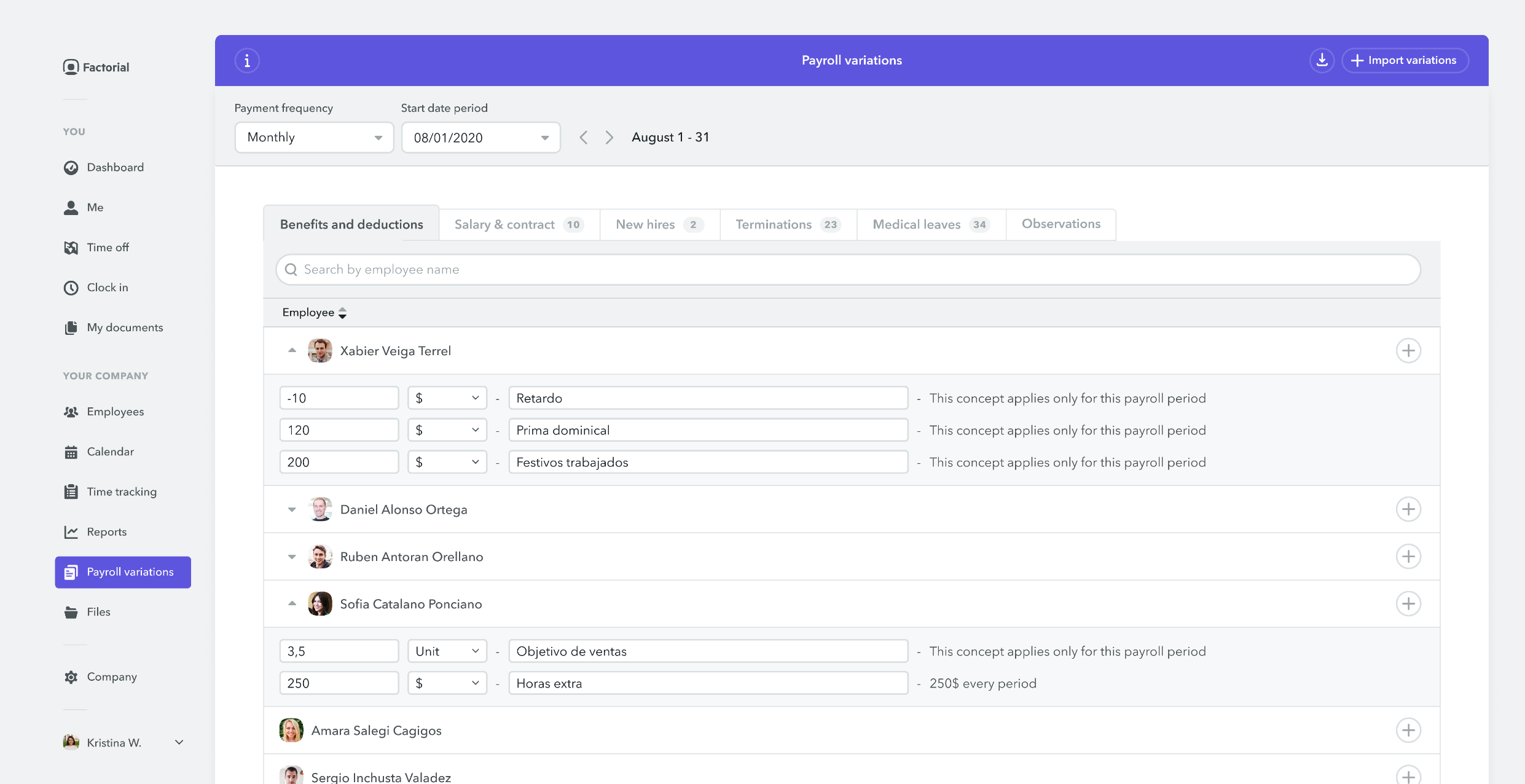The image size is (1525, 784).
Task: Open the Payment frequency Monthly dropdown
Action: click(x=314, y=138)
